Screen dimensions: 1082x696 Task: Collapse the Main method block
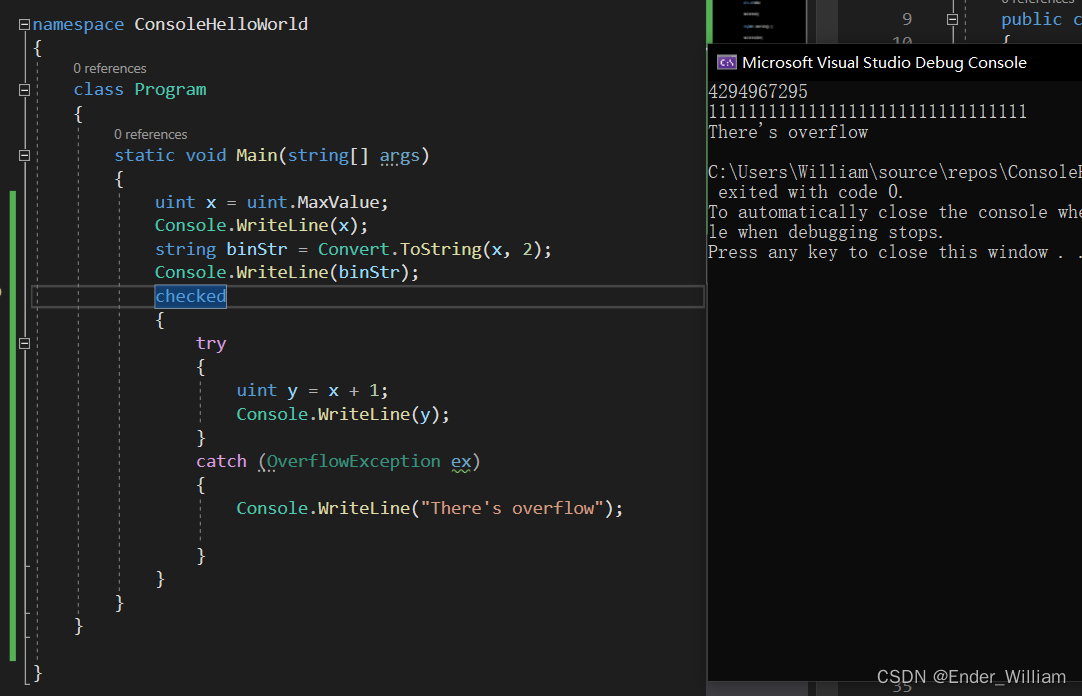[x=25, y=156]
